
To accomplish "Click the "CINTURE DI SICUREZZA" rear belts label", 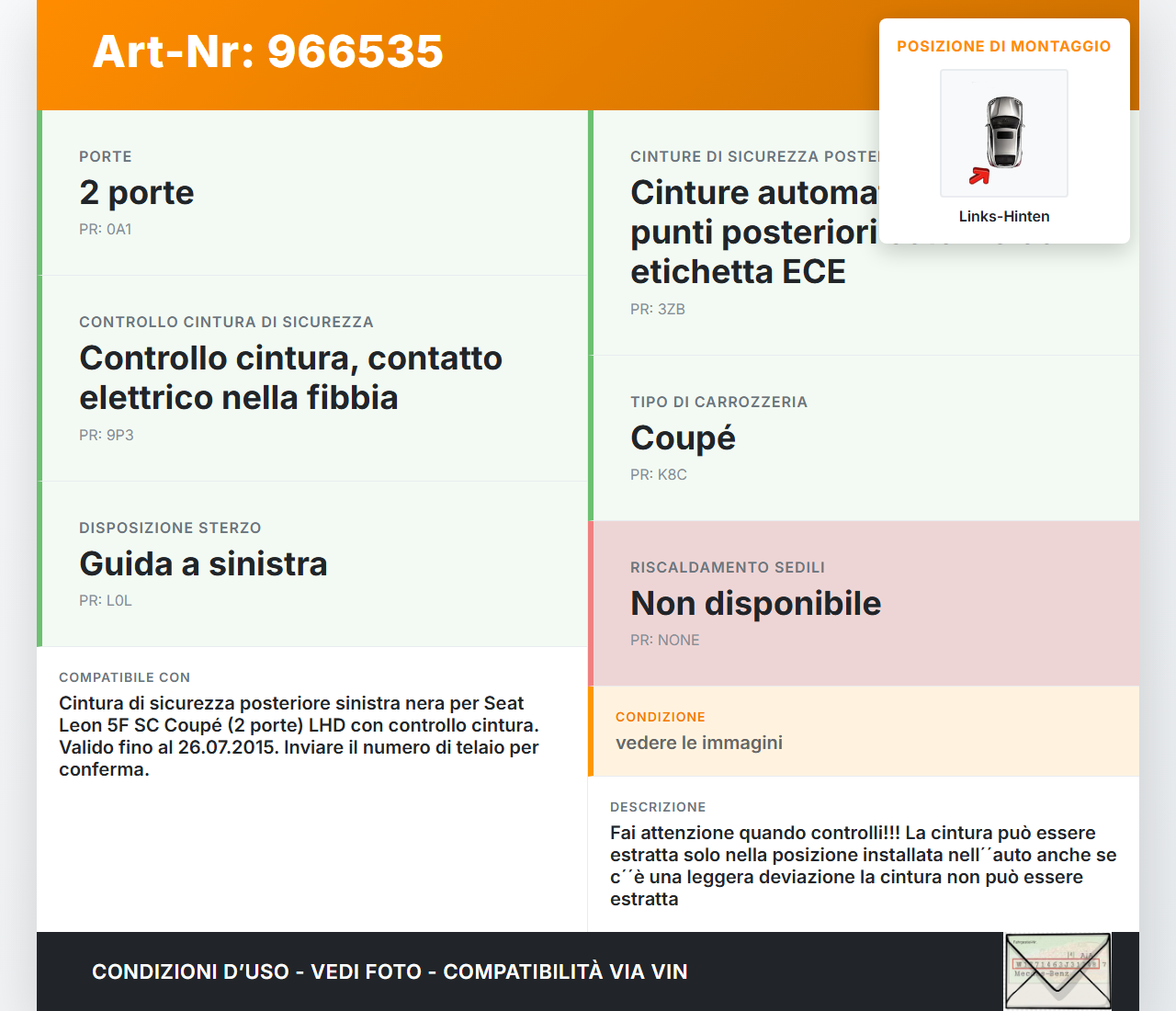I will [754, 156].
